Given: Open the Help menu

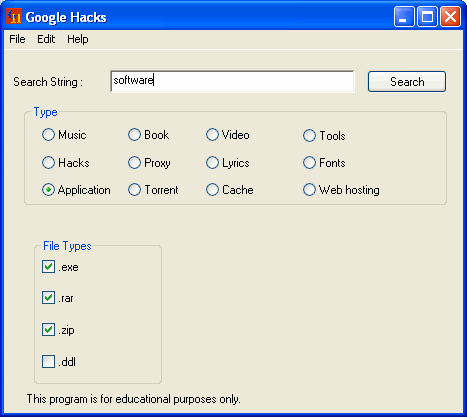Looking at the screenshot, I should pos(78,39).
